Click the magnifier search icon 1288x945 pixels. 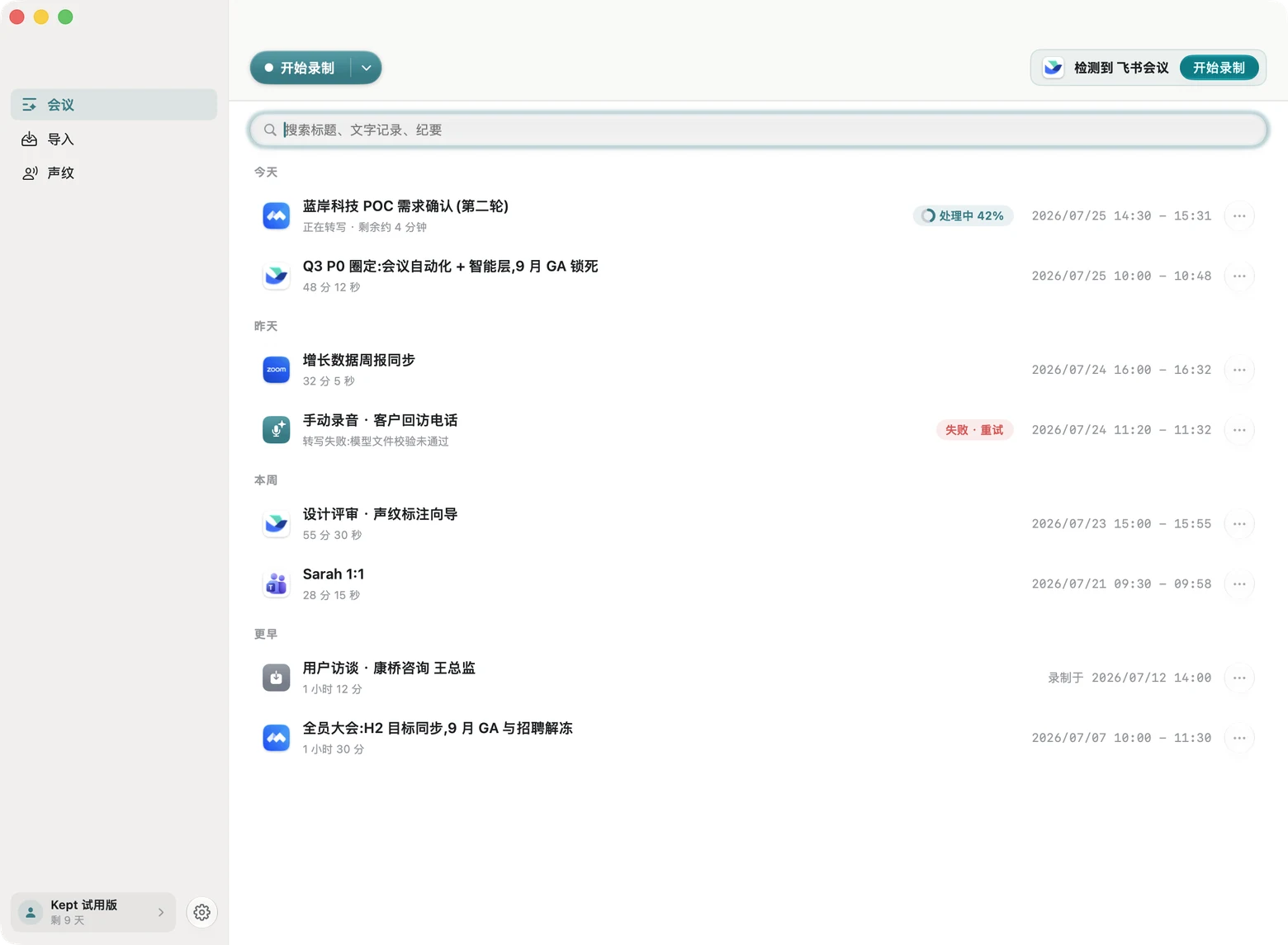point(270,130)
